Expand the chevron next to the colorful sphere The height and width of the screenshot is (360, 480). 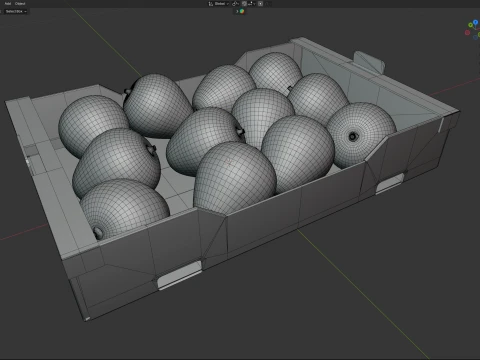[x=237, y=11]
